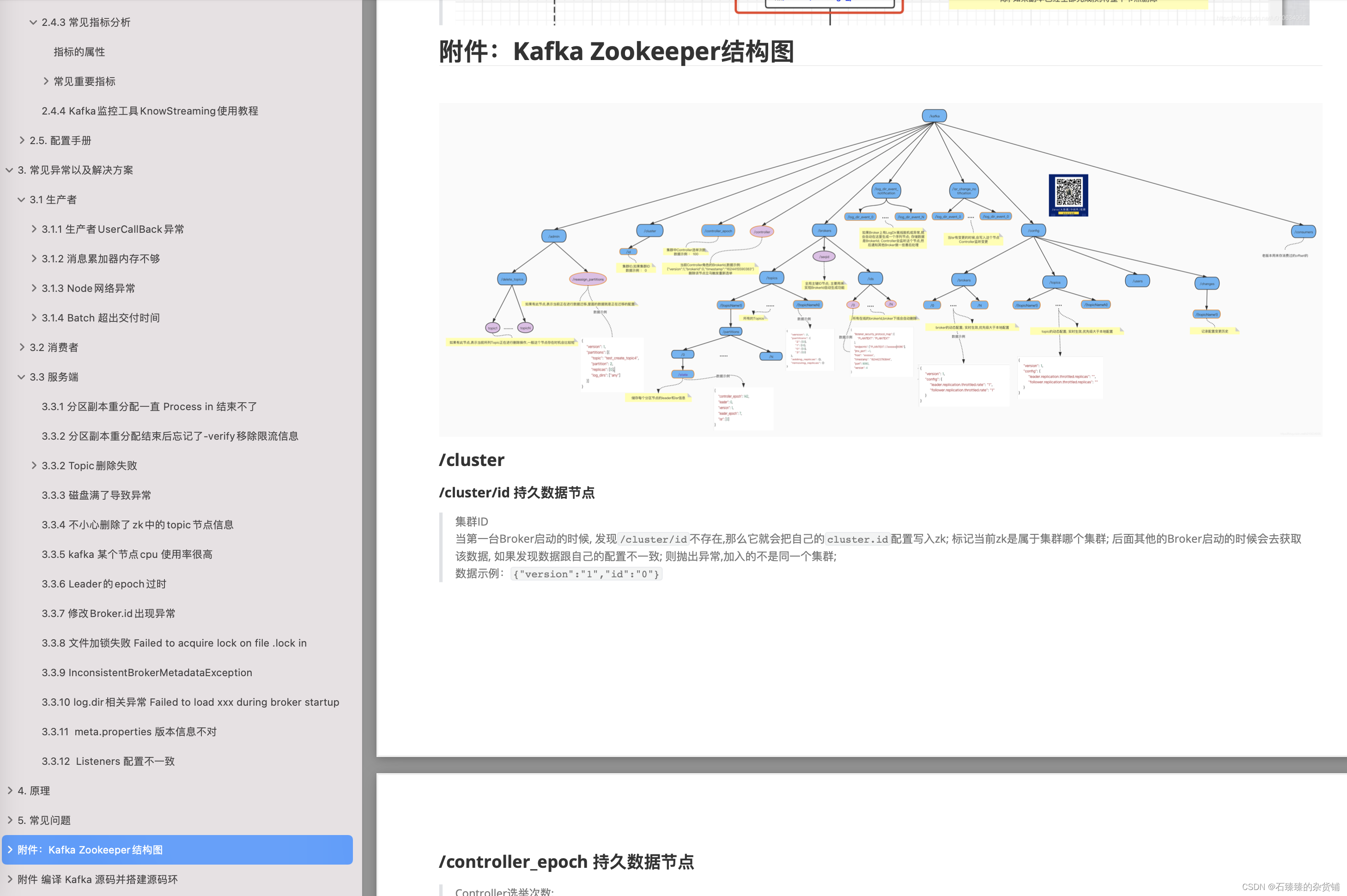This screenshot has width=1347, height=896.
Task: Go to 3.3.2 分区副本重分配结束后忘记了-verify 移除限流信息
Action: pyautogui.click(x=170, y=436)
